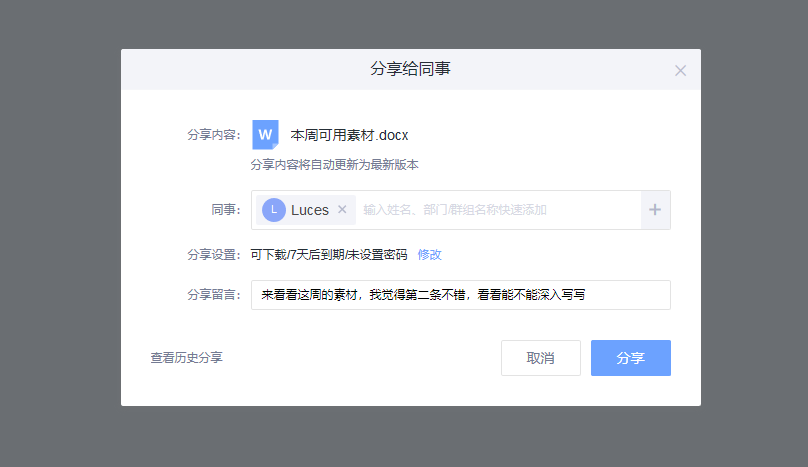Remove Luces from the colleague list
Viewport: 808px width, 467px height.
point(342,210)
